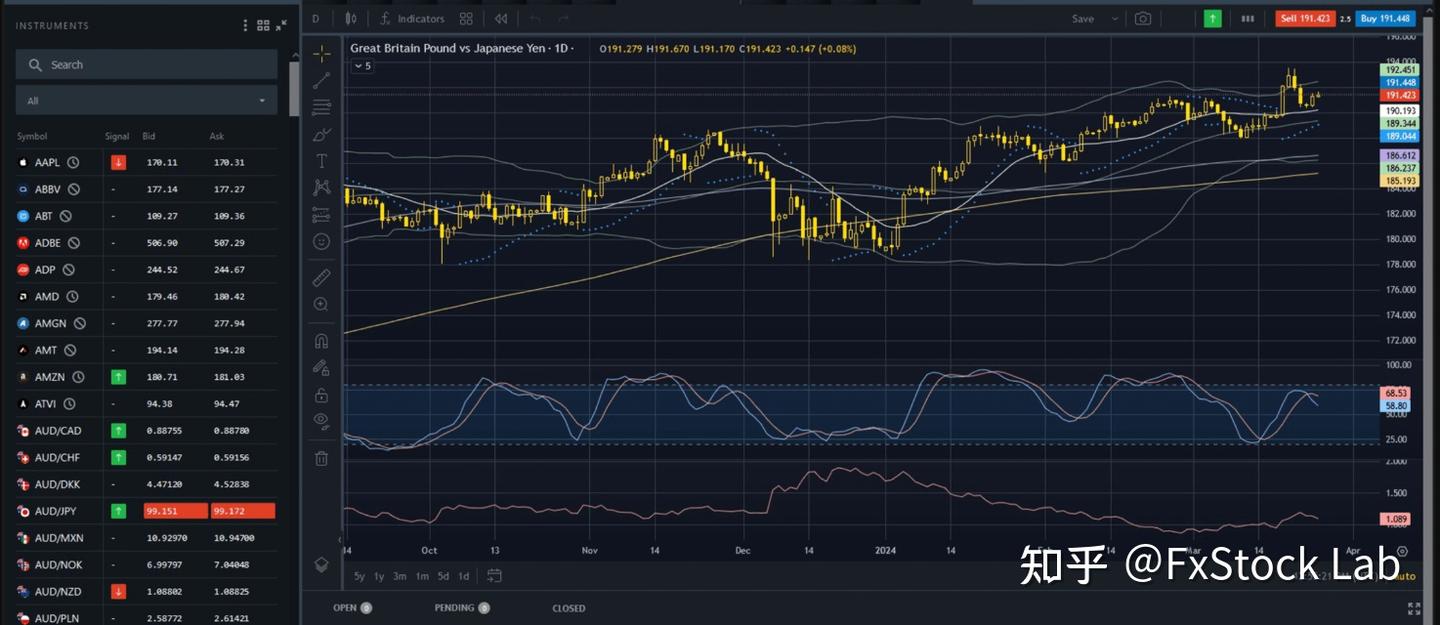Open the Instruments panel three-dot menu

(245, 25)
